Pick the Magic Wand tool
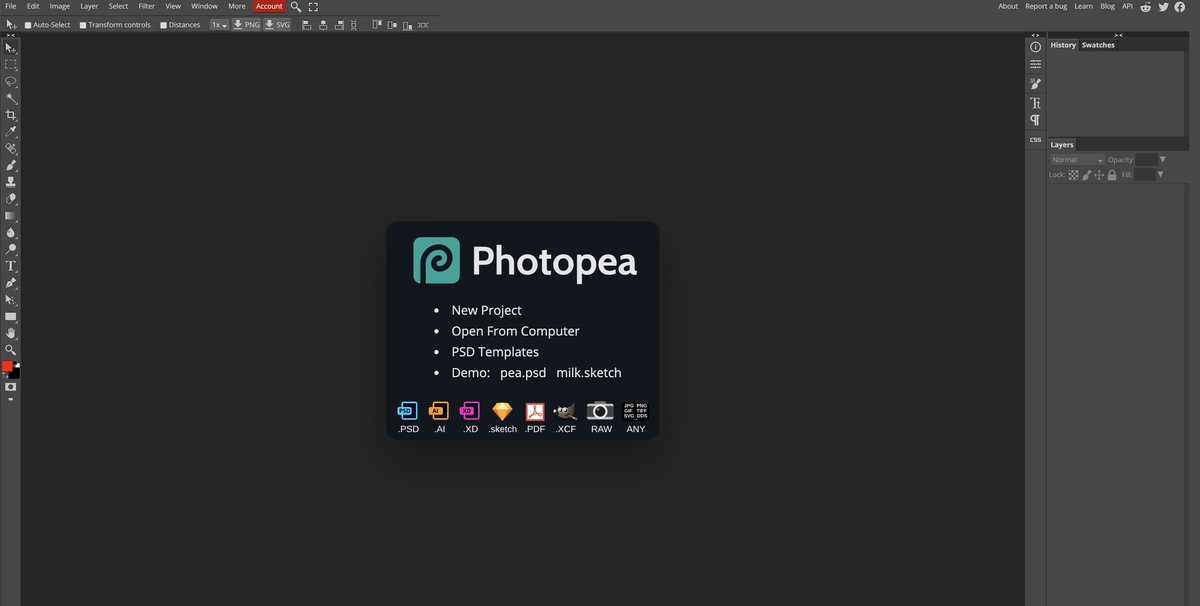Image resolution: width=1200 pixels, height=606 pixels. (x=11, y=98)
